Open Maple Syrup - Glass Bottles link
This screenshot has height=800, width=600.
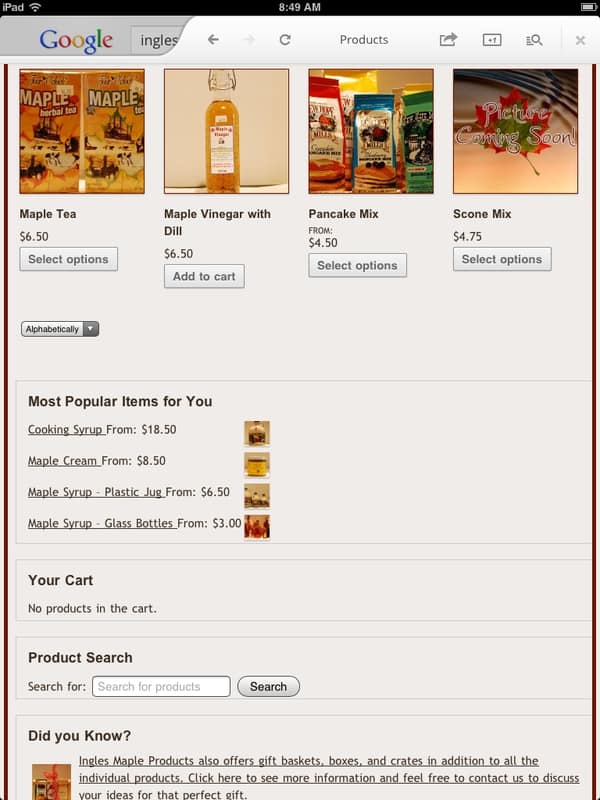[x=102, y=523]
